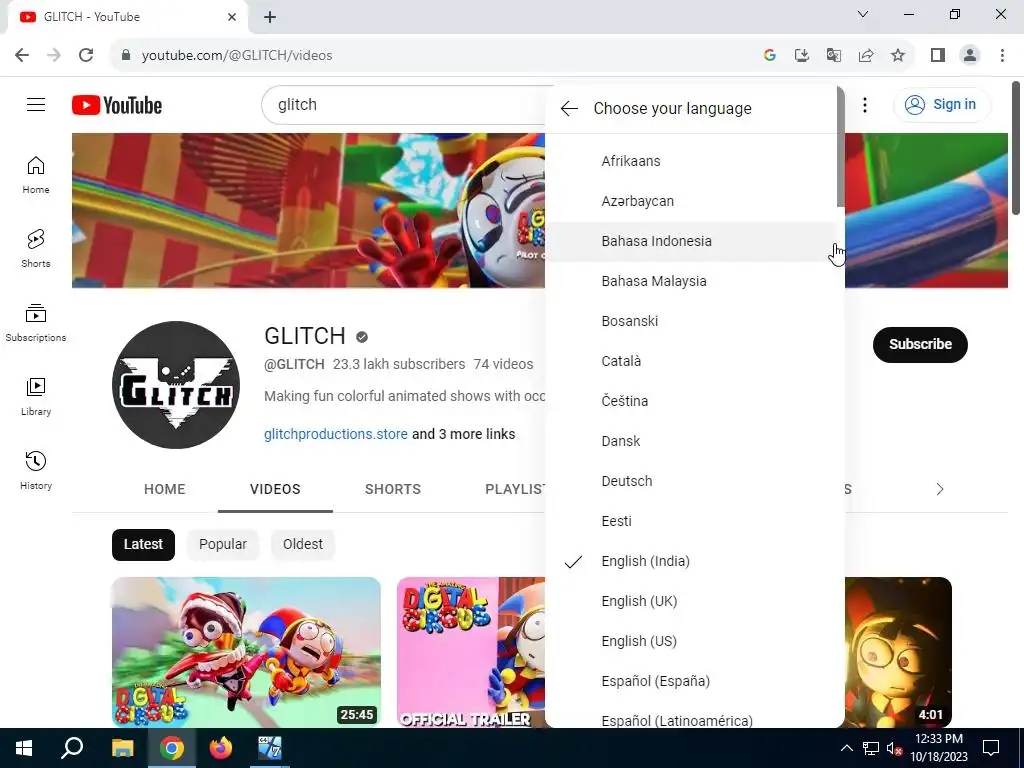Select Español (Latinoamérica) language

[x=691, y=716]
